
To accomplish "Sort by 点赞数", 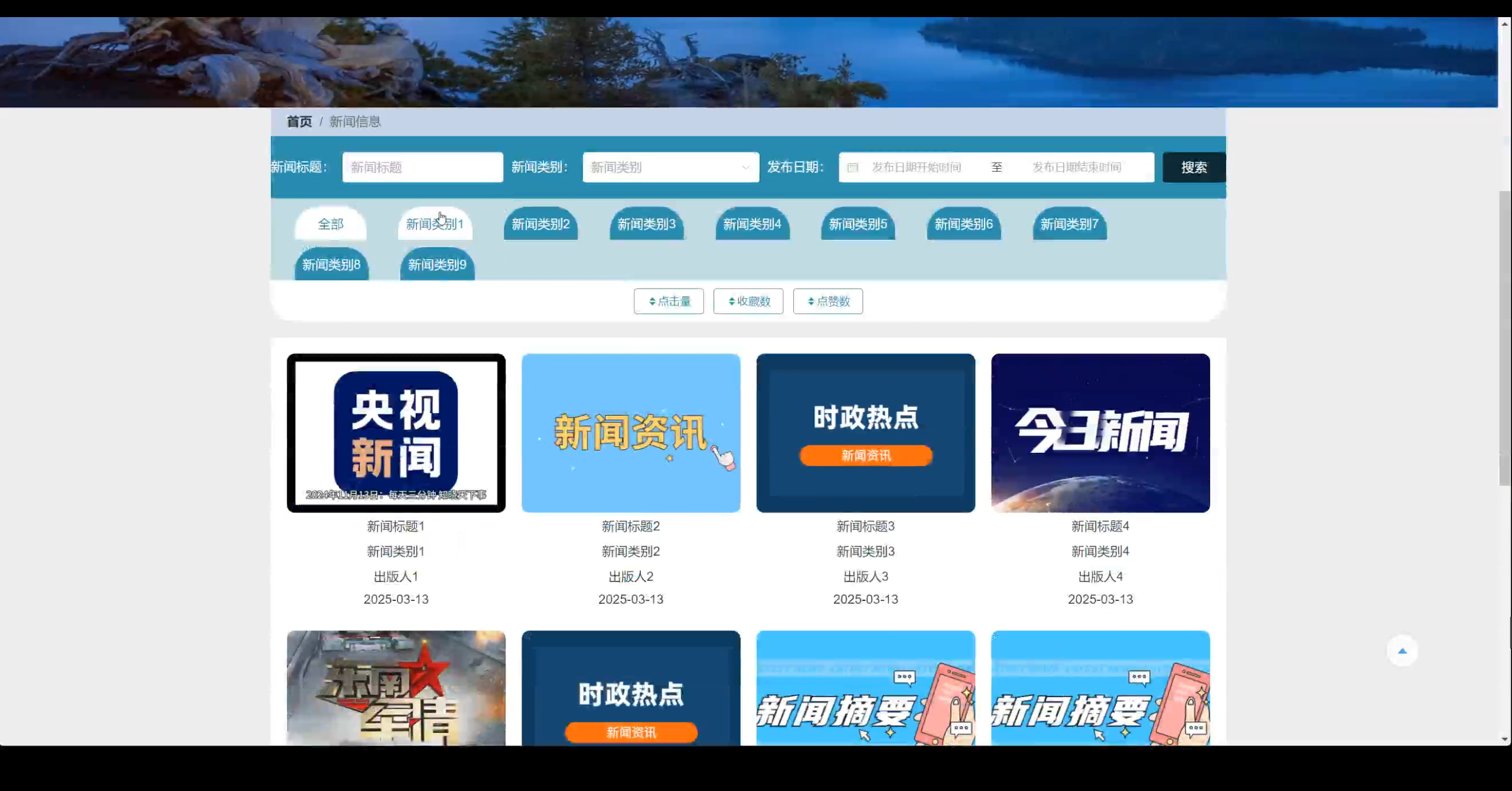I will click(827, 301).
